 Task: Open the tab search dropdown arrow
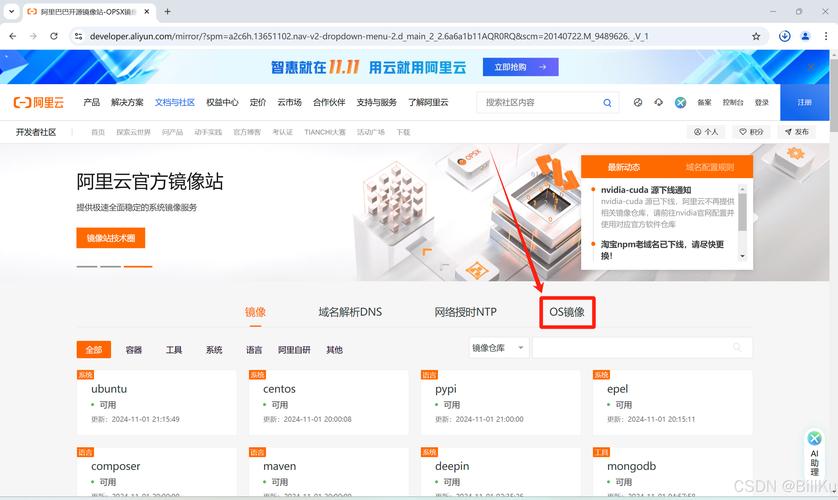11,11
